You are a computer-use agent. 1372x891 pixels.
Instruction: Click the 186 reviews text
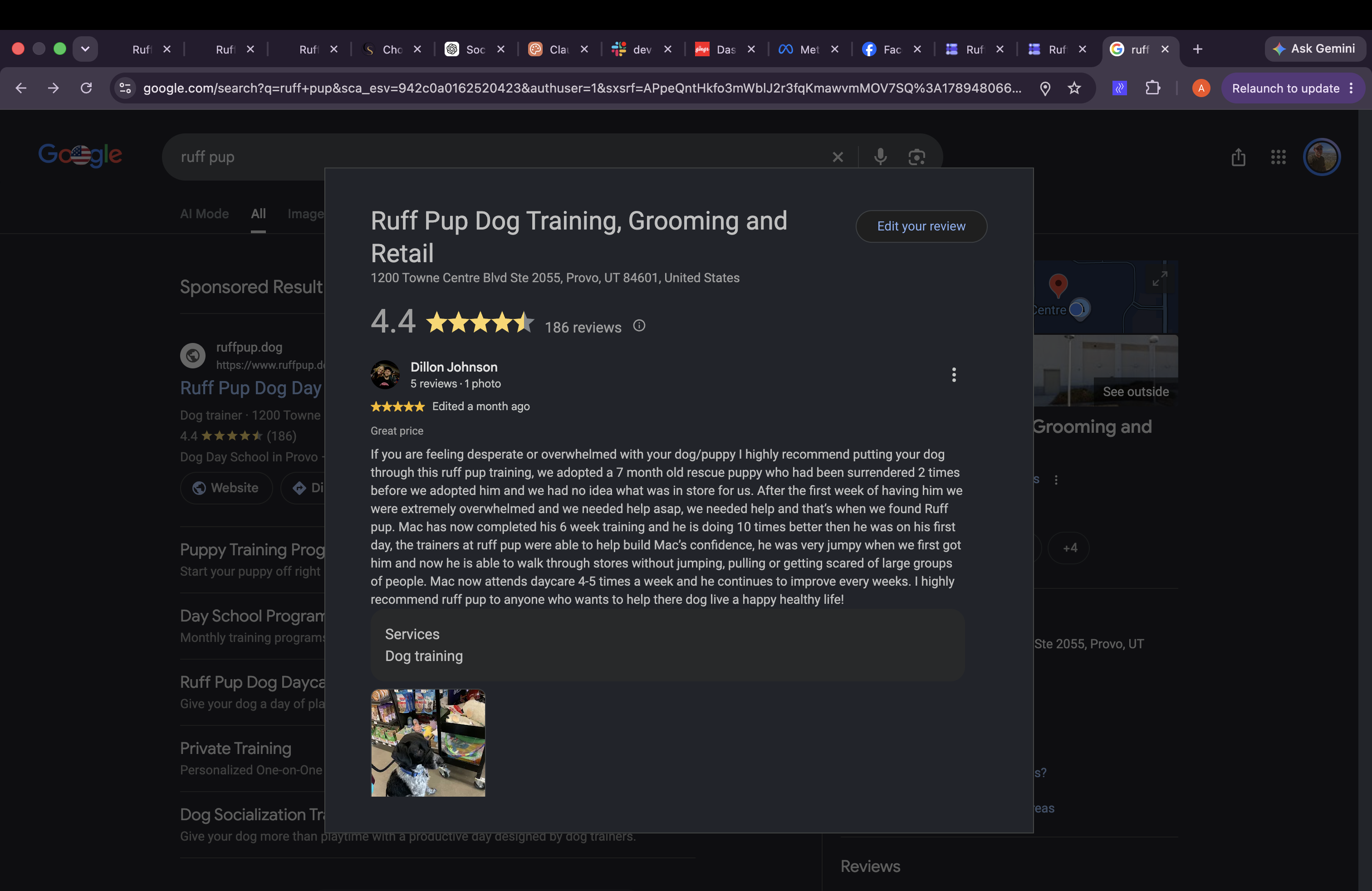click(x=583, y=328)
